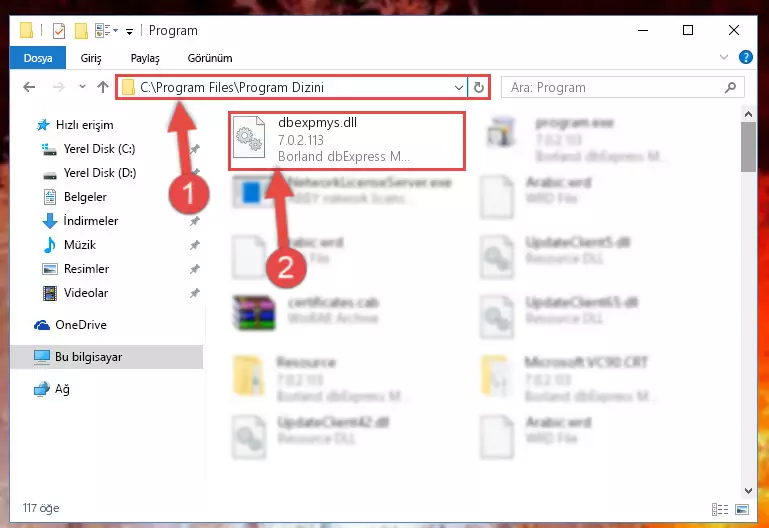Image resolution: width=769 pixels, height=528 pixels.
Task: Click the pin icon next to İndirmeler
Action: pyautogui.click(x=195, y=221)
